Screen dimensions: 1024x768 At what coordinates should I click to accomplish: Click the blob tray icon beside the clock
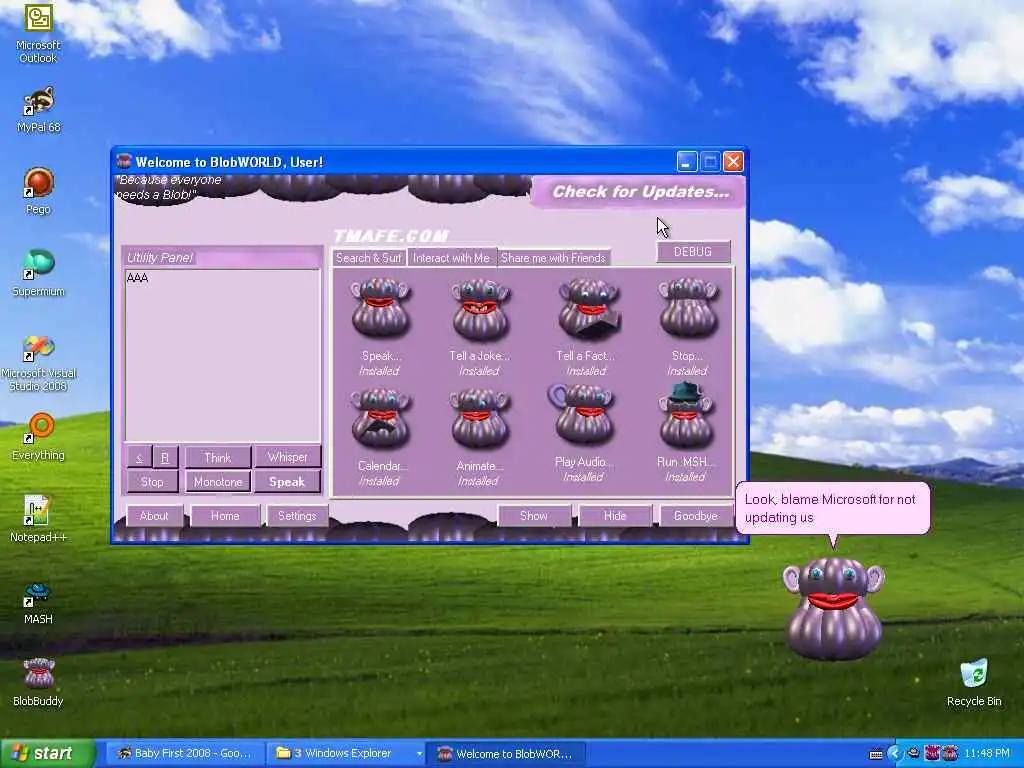[x=950, y=754]
